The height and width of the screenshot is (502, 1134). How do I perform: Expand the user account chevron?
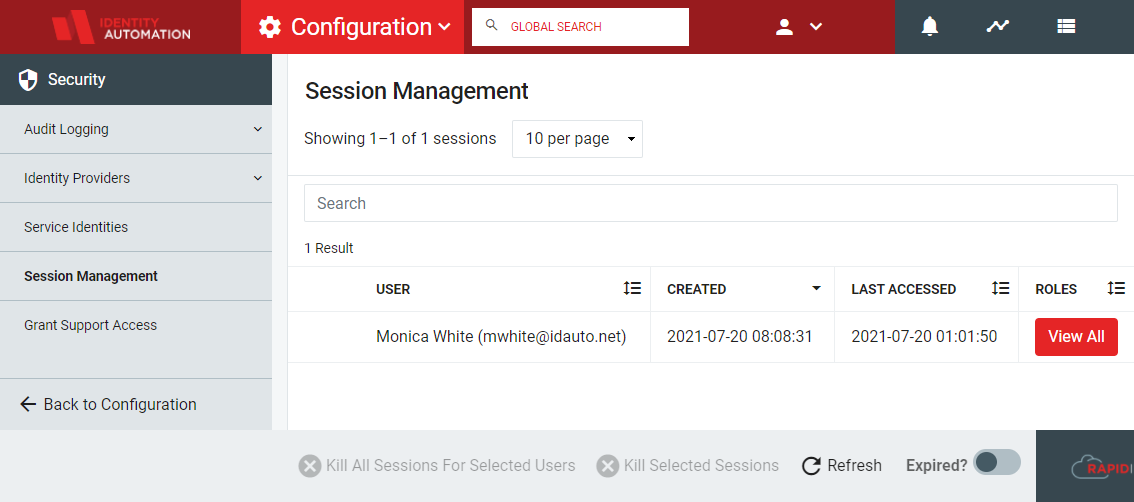coord(816,27)
